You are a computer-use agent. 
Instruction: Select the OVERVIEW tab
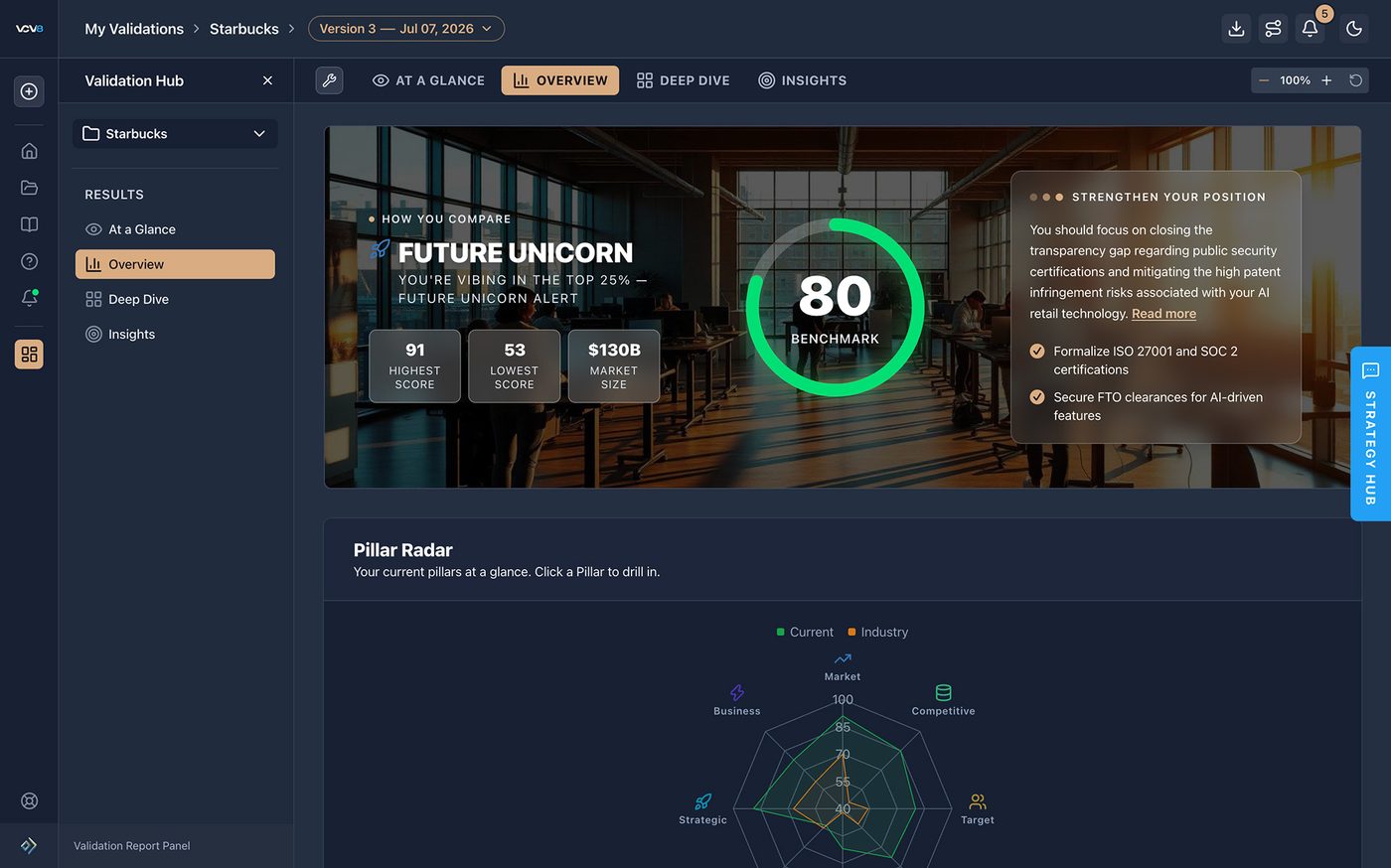[x=560, y=80]
